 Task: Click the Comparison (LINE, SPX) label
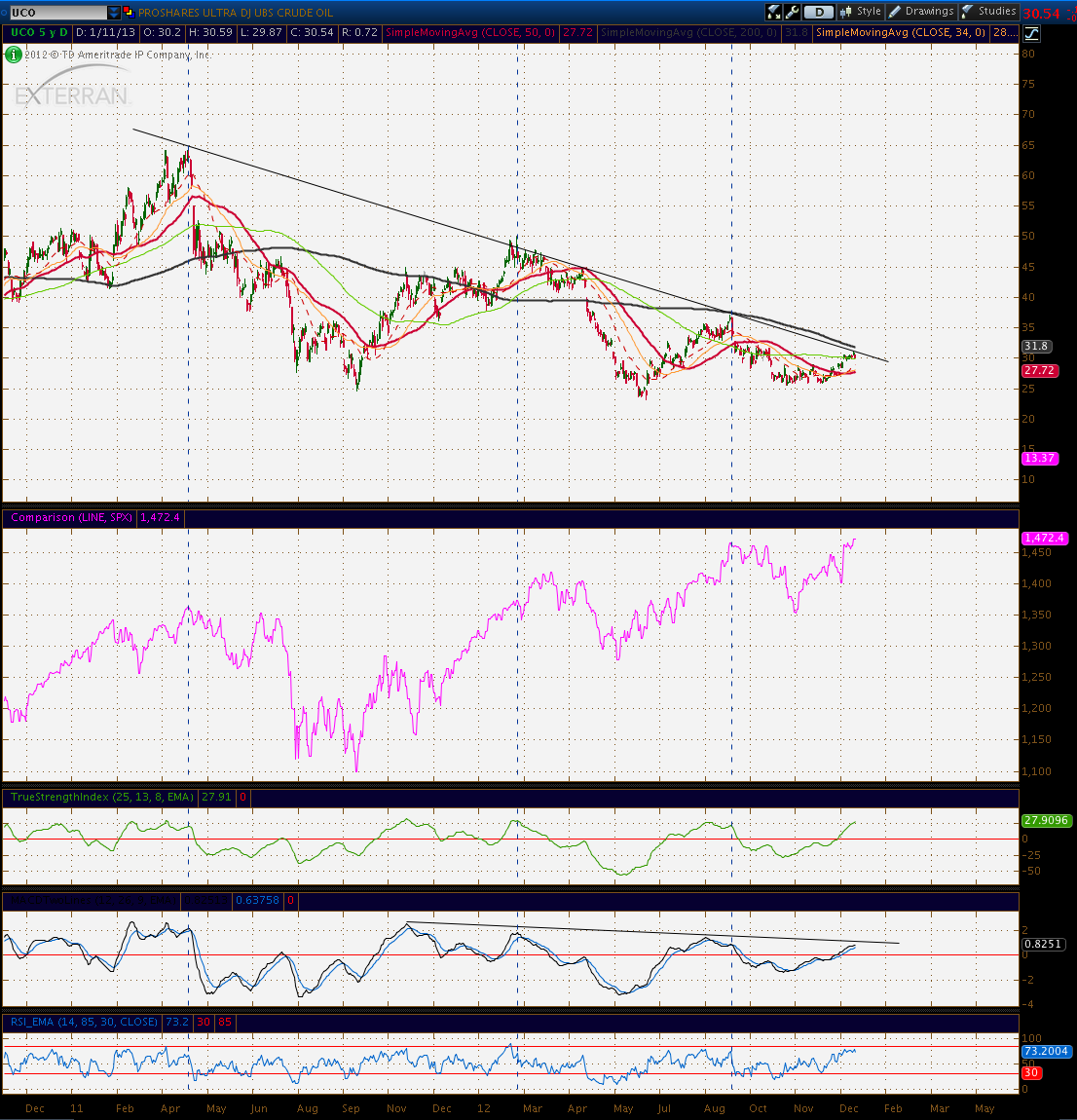coord(71,517)
